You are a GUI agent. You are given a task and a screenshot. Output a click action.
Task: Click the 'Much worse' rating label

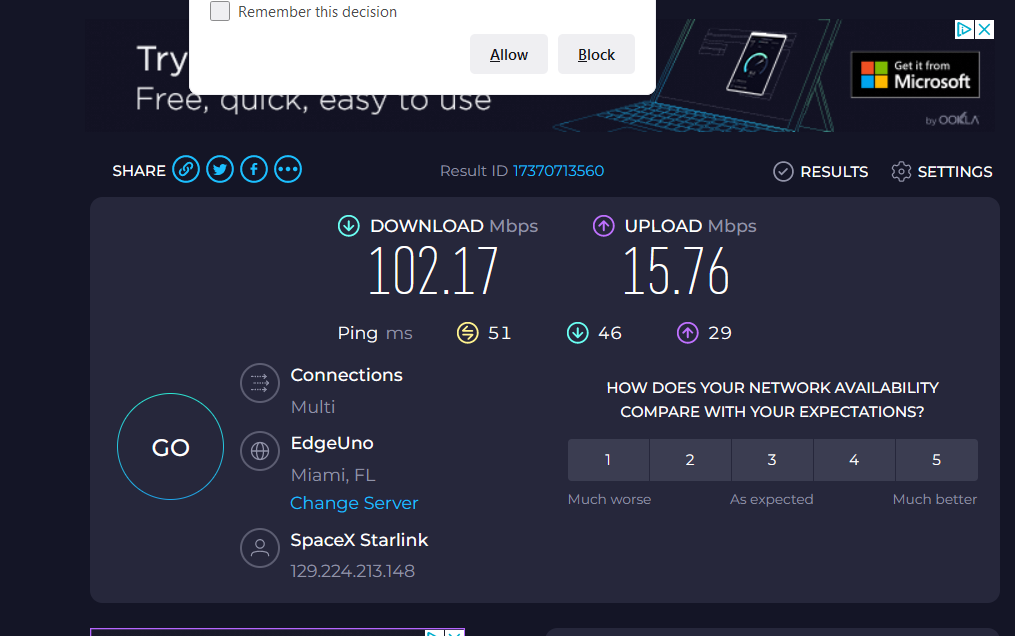(609, 499)
